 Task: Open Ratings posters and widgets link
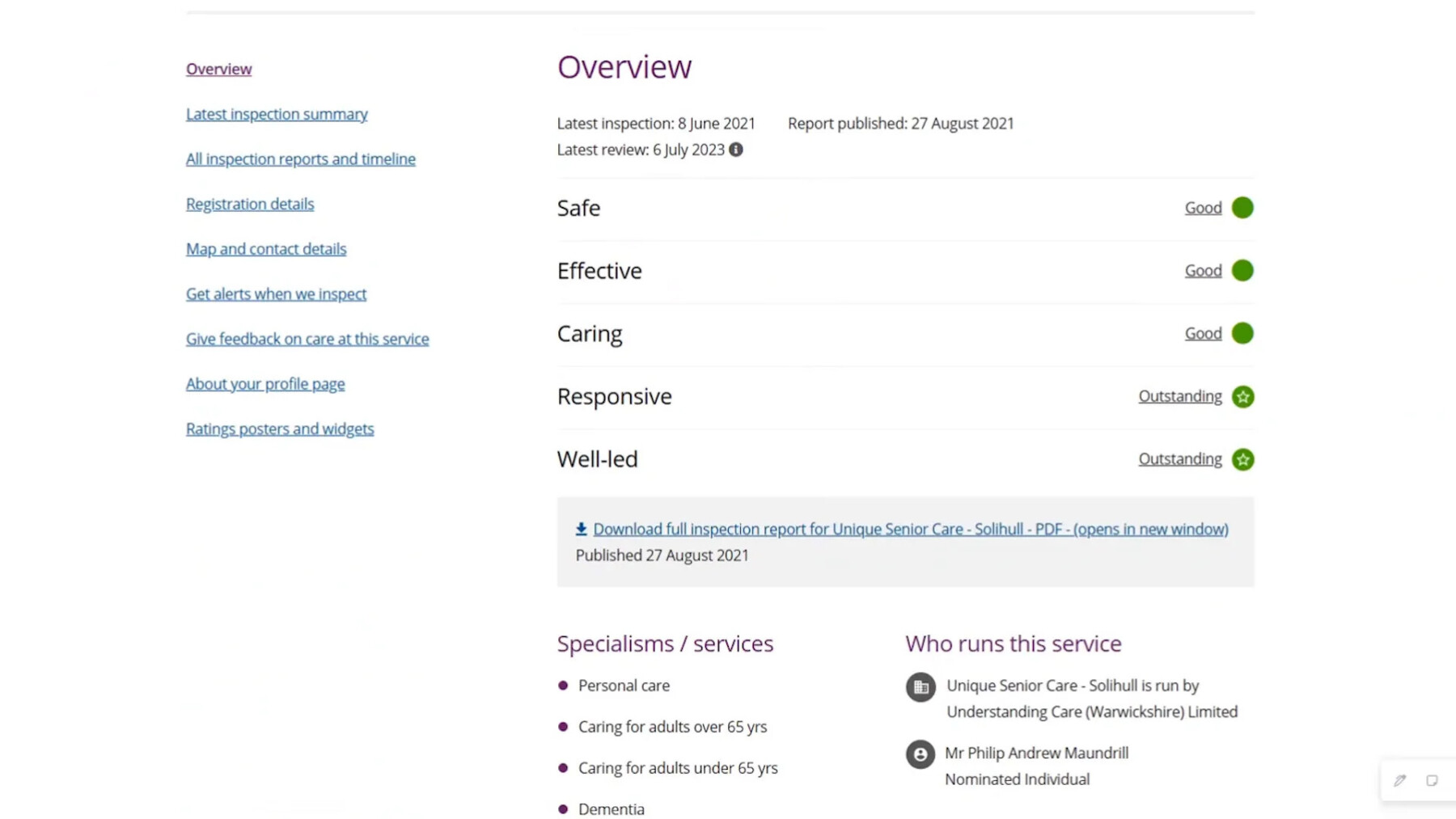[x=280, y=428]
